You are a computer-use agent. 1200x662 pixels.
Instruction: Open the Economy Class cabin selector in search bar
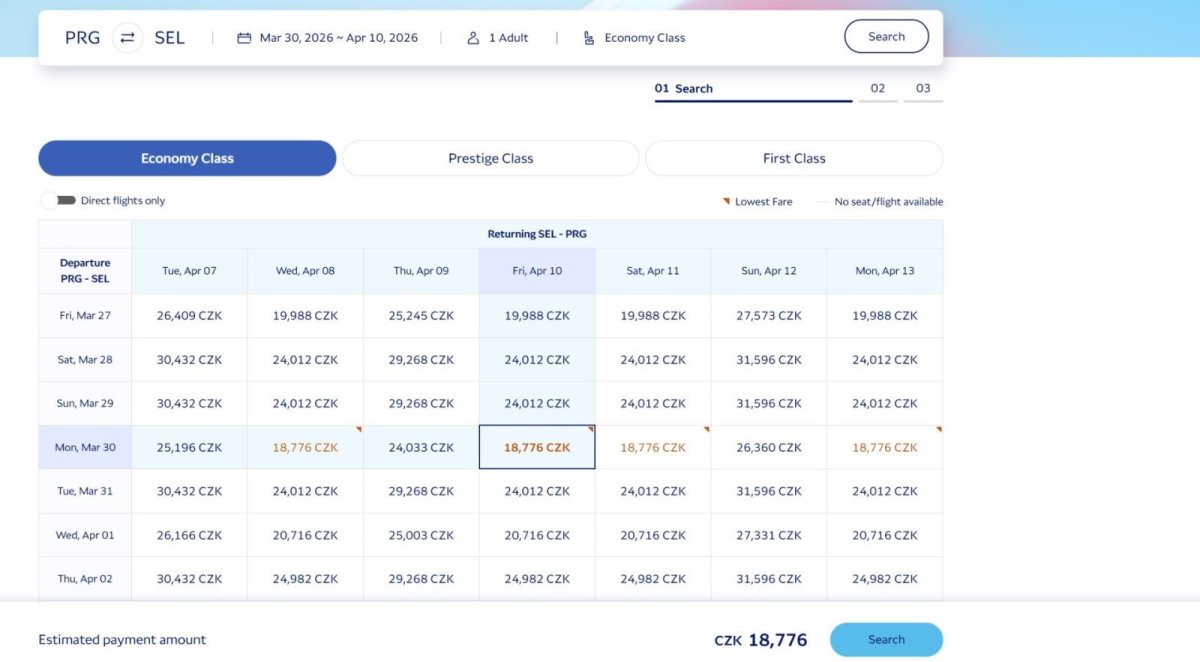coord(644,38)
